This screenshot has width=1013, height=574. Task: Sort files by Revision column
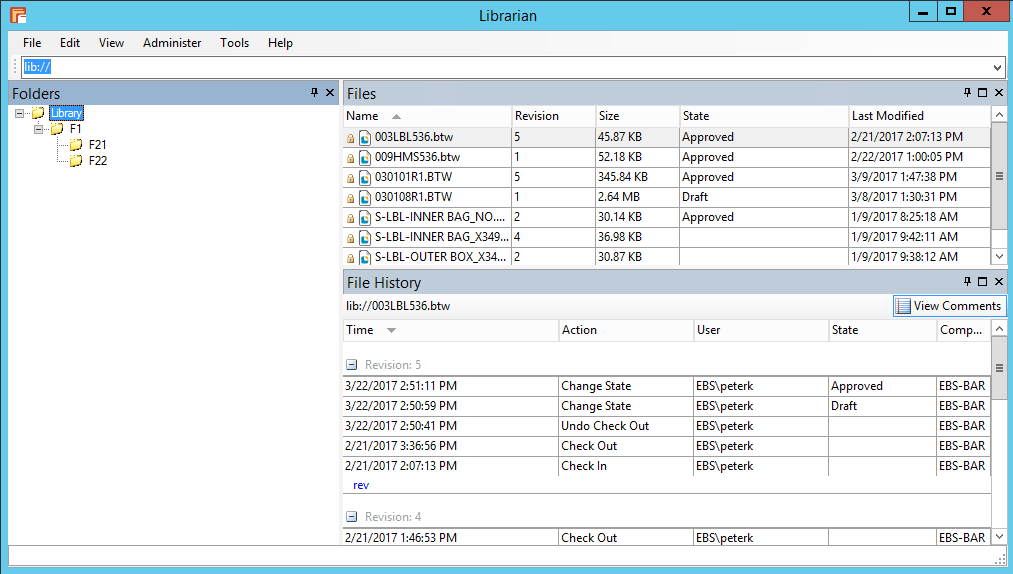tap(554, 116)
